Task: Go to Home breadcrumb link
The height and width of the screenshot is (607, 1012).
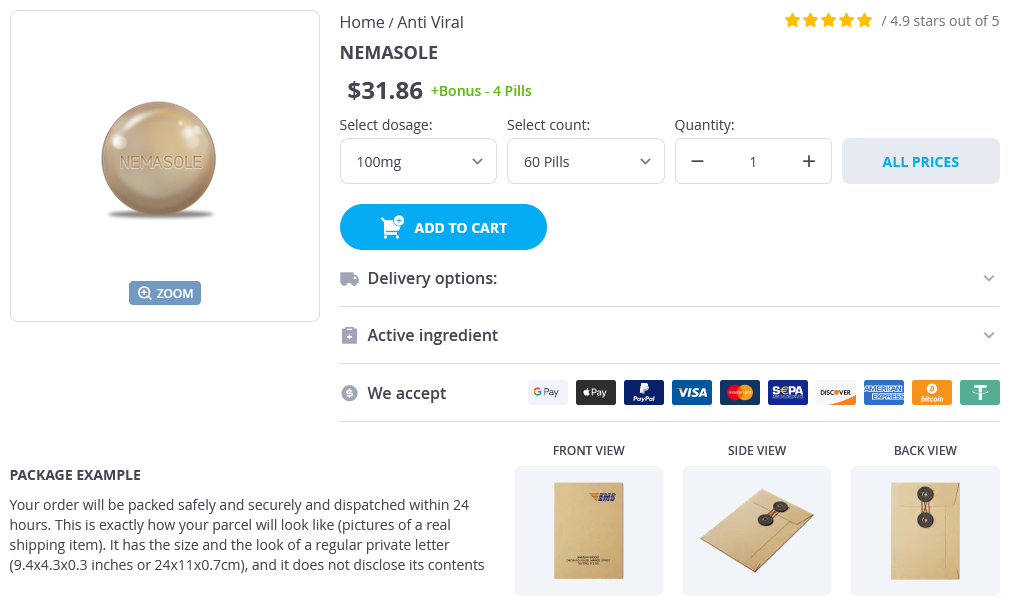Action: pos(361,22)
